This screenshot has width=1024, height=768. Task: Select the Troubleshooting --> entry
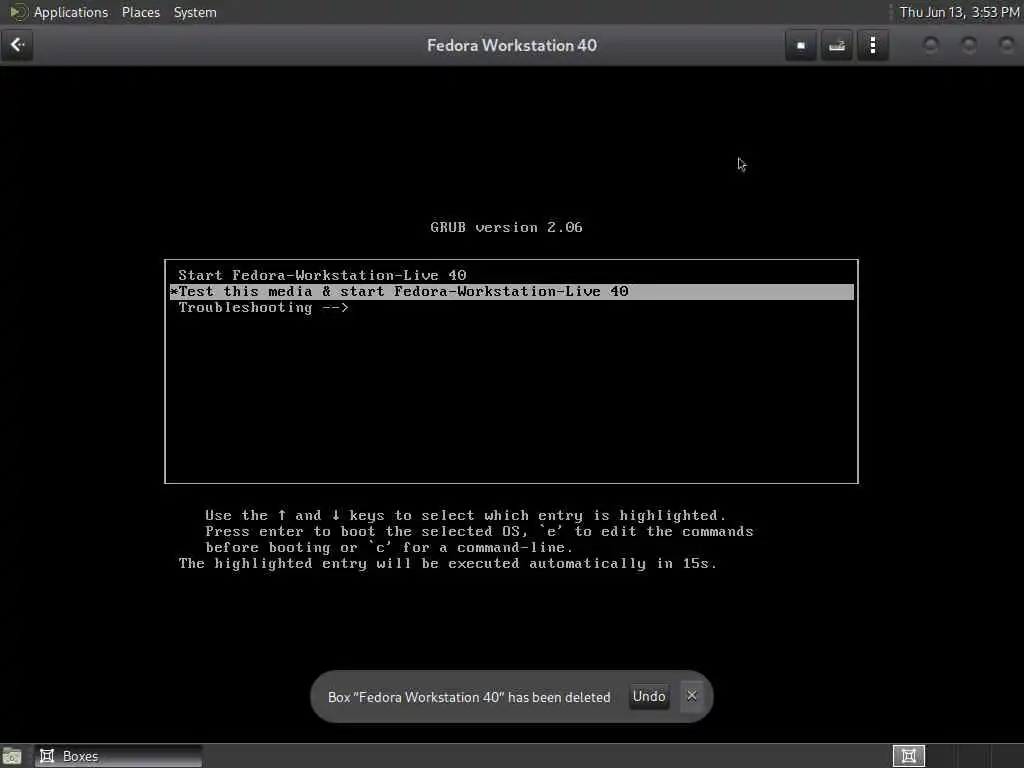pos(511,308)
